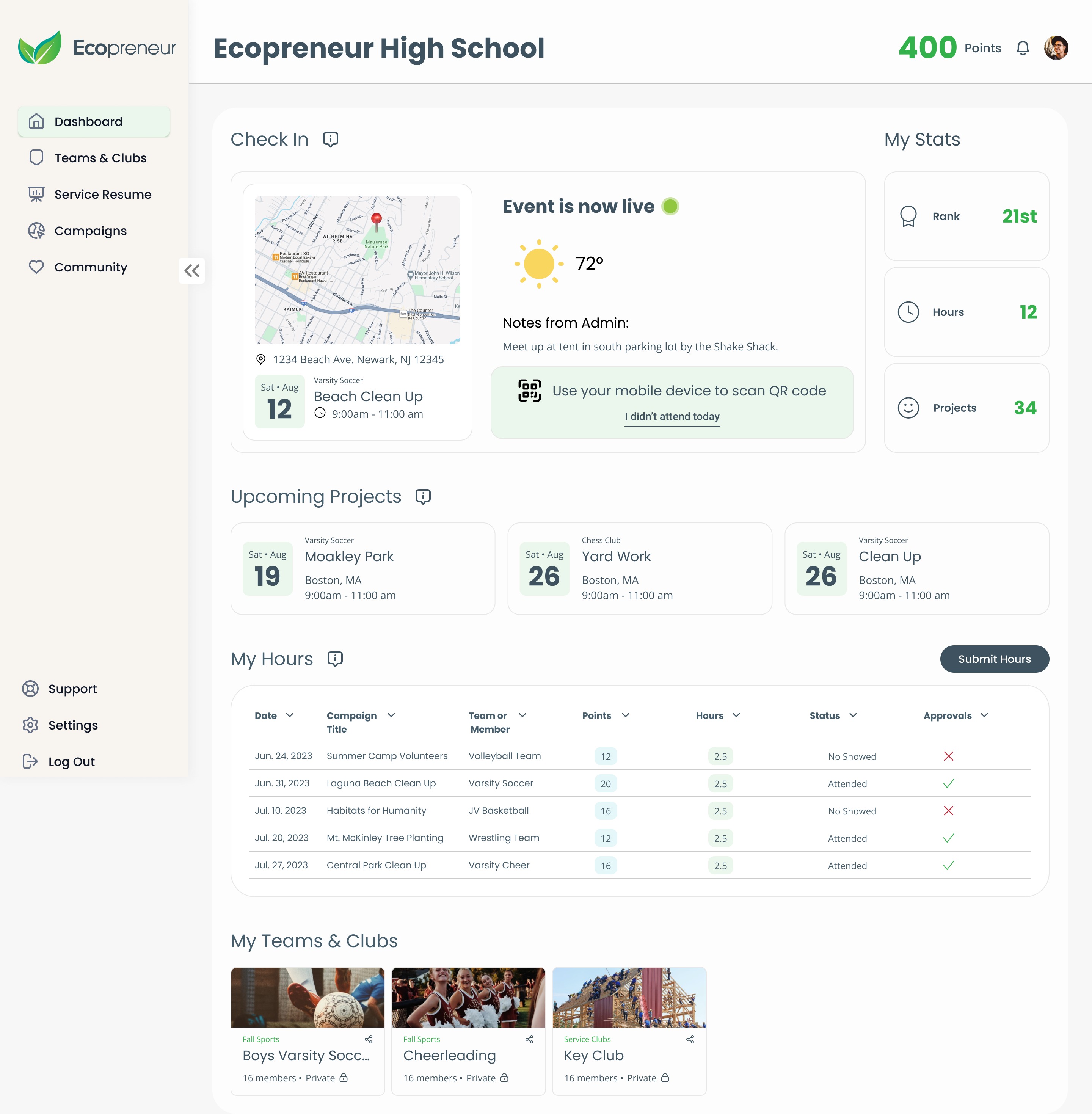Click the notification bell icon
This screenshot has height=1114, width=1092.
pos(1023,48)
